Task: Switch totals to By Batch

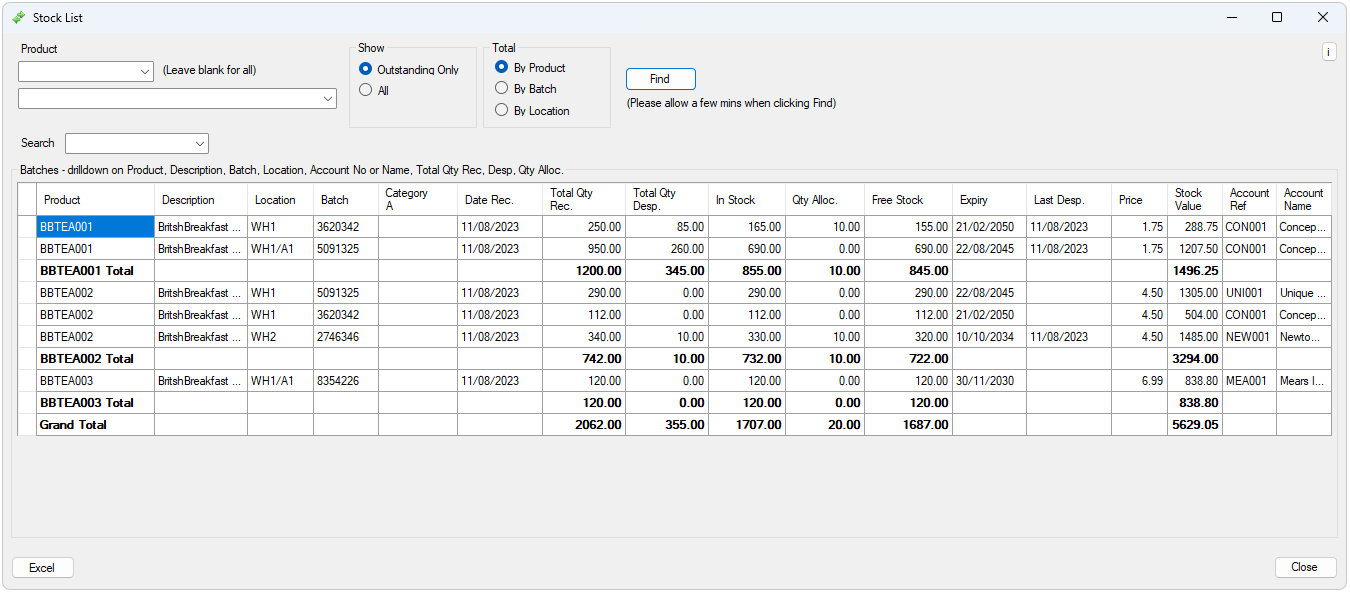Action: tap(501, 89)
